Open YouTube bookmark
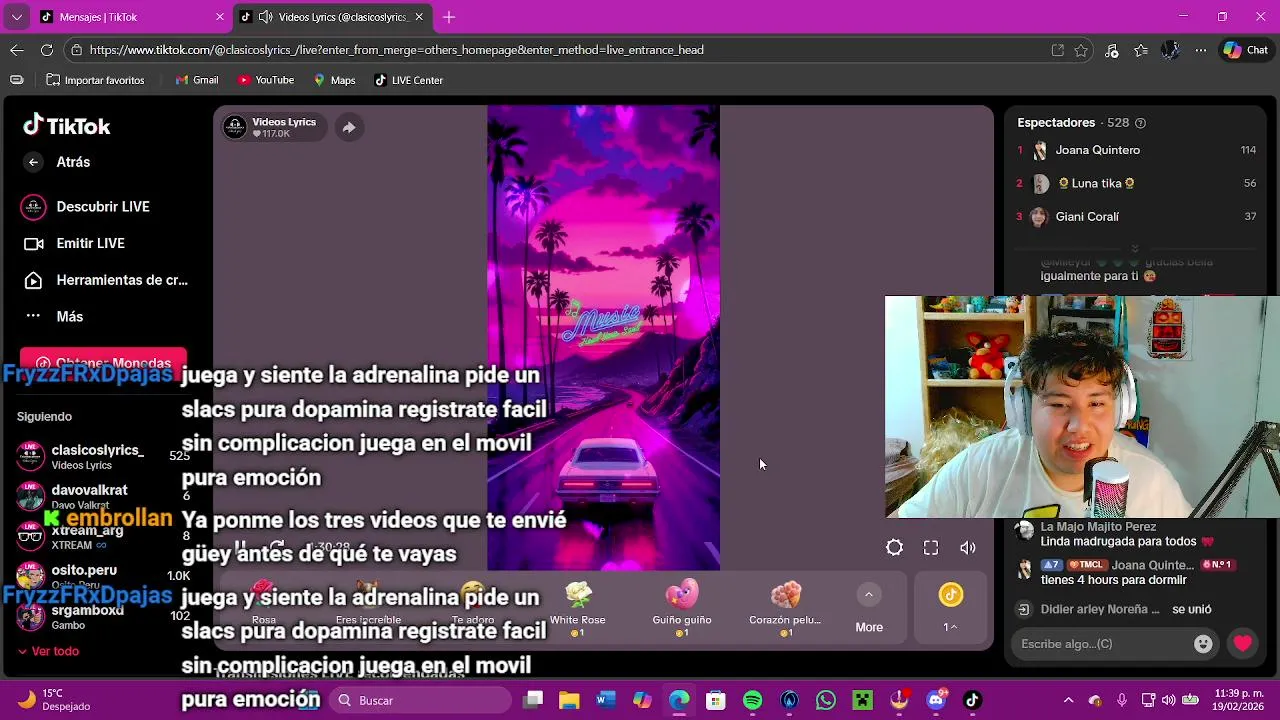 (266, 80)
